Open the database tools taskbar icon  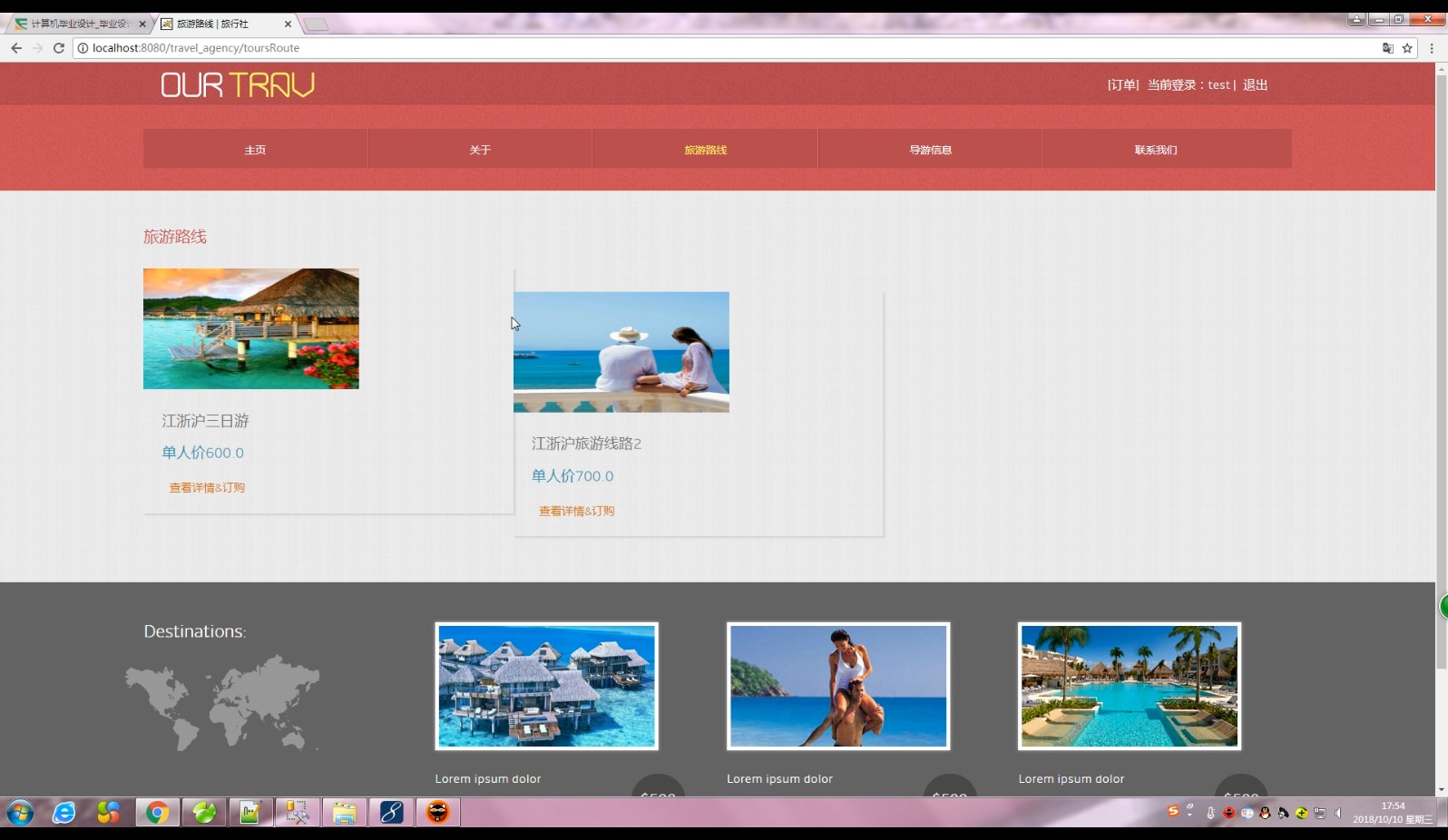point(298,812)
